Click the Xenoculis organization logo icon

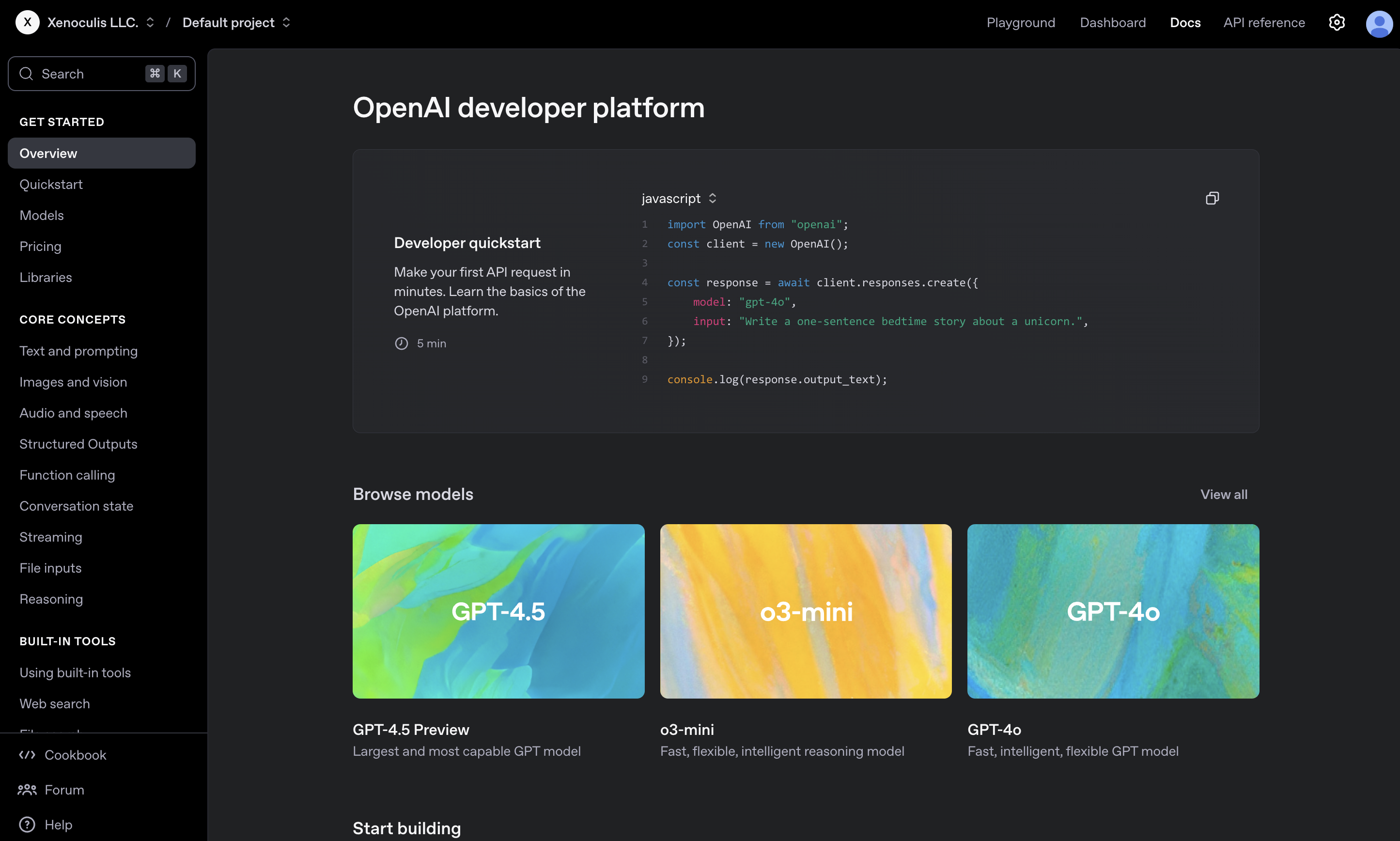(27, 23)
